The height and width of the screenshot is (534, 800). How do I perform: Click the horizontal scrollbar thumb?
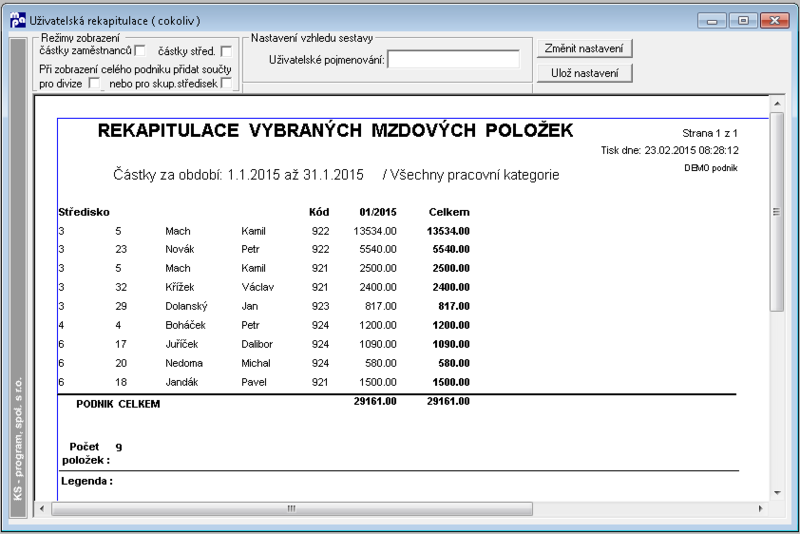[292, 508]
